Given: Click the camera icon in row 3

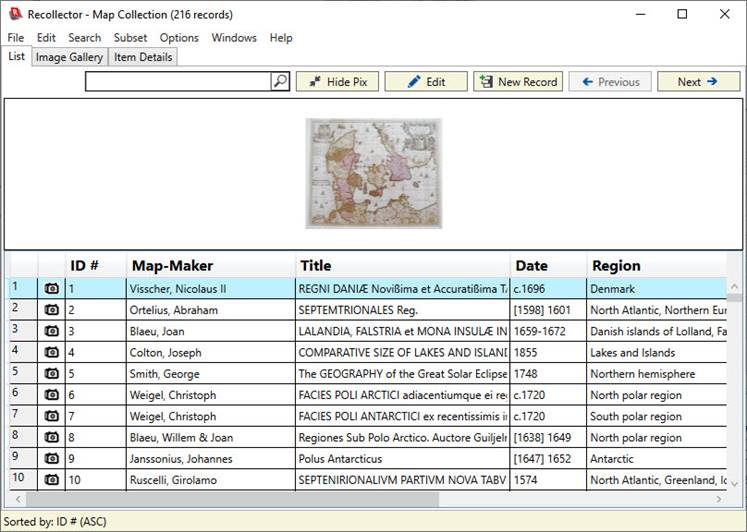Looking at the screenshot, I should (51, 331).
